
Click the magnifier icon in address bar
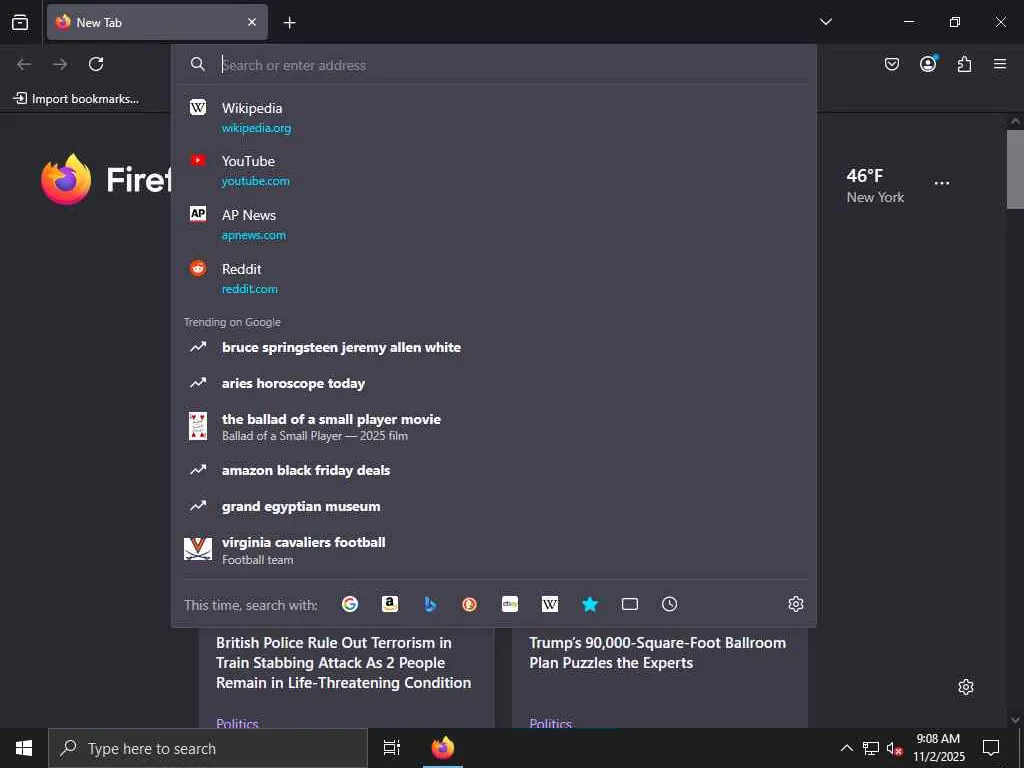pos(198,64)
